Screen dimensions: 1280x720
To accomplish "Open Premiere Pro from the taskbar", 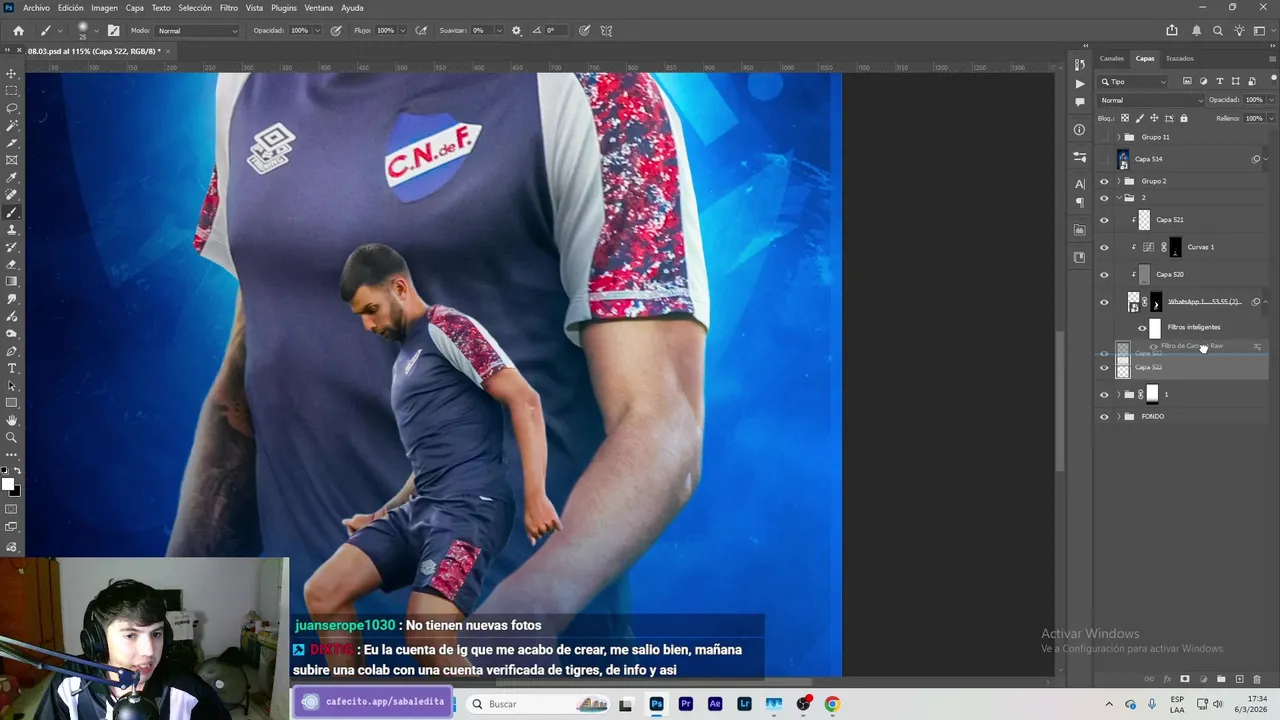I will pyautogui.click(x=686, y=704).
